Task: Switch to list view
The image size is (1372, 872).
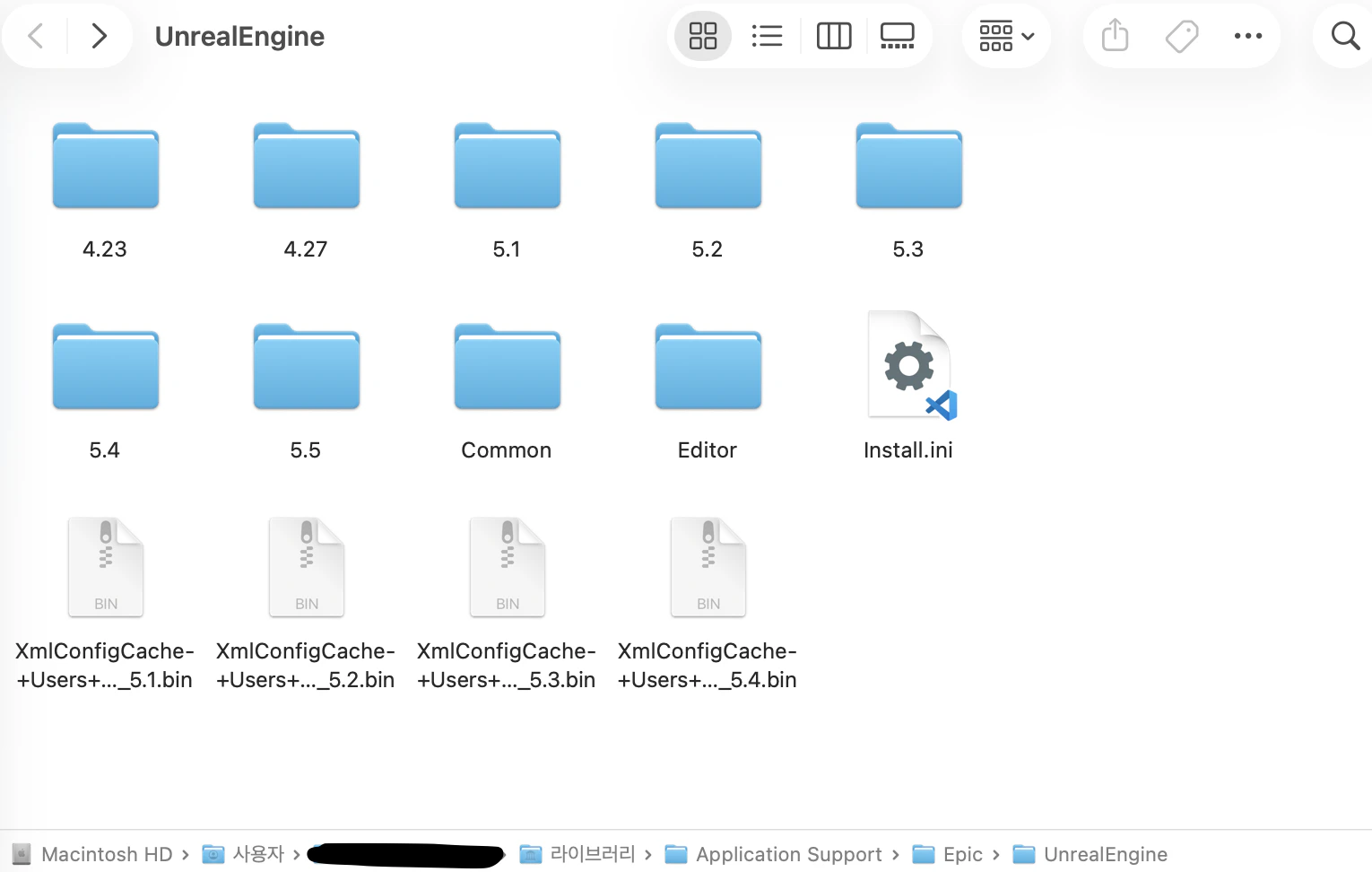Action: (767, 36)
